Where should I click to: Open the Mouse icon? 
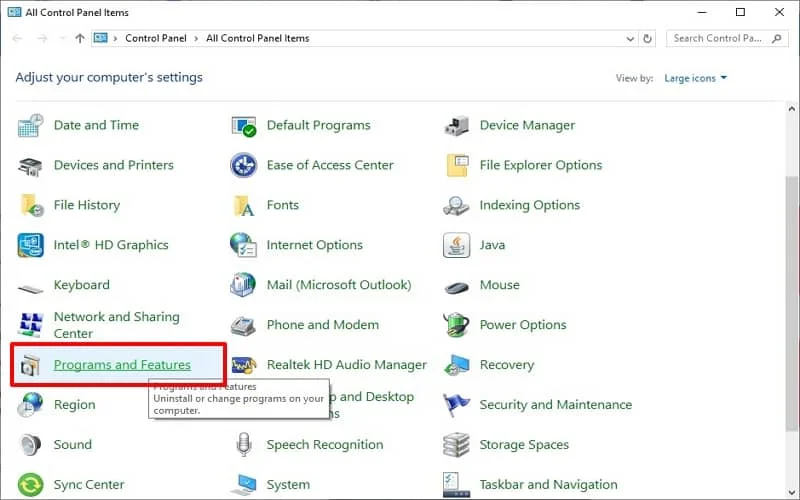click(456, 288)
